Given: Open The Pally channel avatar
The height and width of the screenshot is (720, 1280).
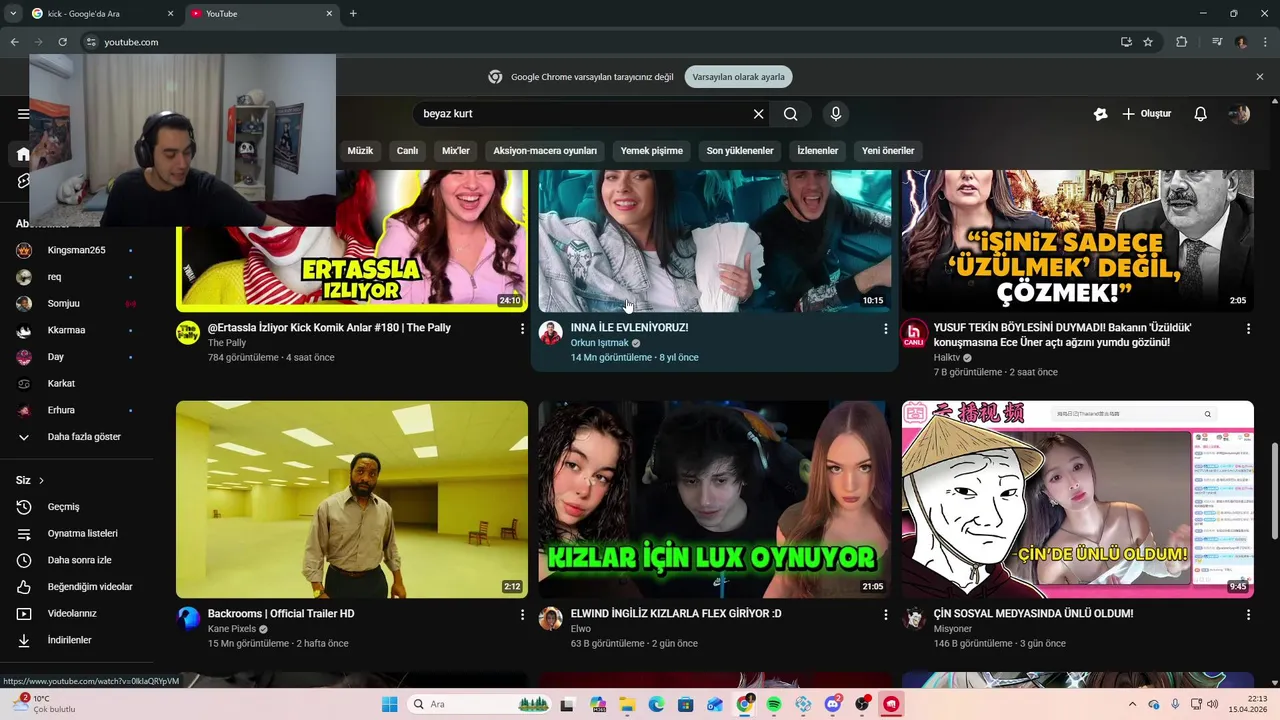Looking at the screenshot, I should 188,333.
